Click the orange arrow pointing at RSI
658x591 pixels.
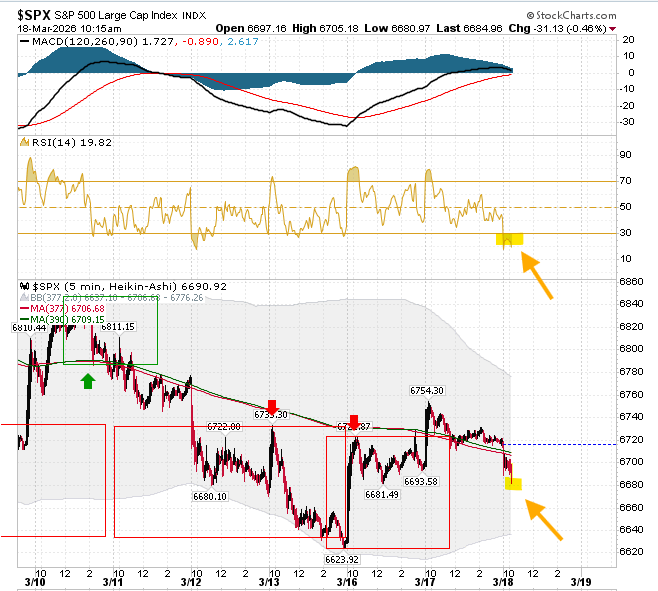pyautogui.click(x=537, y=275)
